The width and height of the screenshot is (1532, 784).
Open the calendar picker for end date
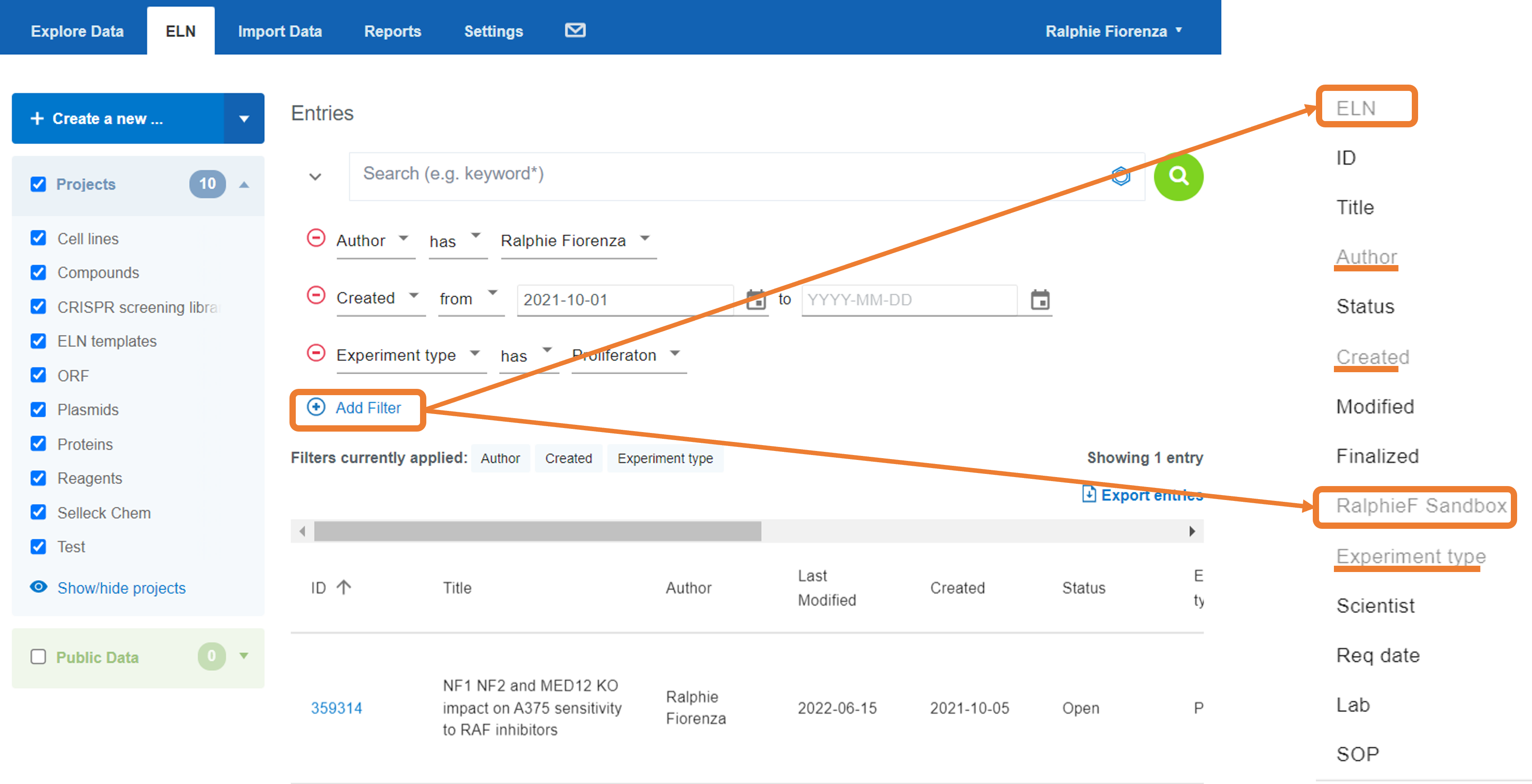click(1039, 300)
